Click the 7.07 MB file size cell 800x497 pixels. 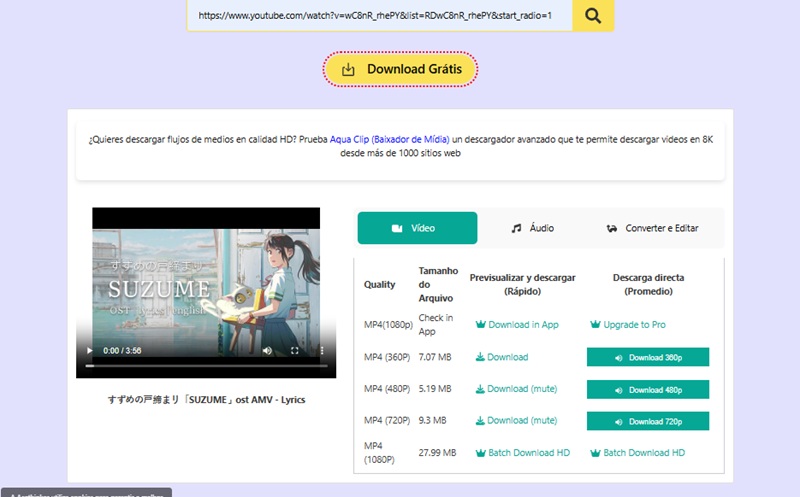click(435, 357)
